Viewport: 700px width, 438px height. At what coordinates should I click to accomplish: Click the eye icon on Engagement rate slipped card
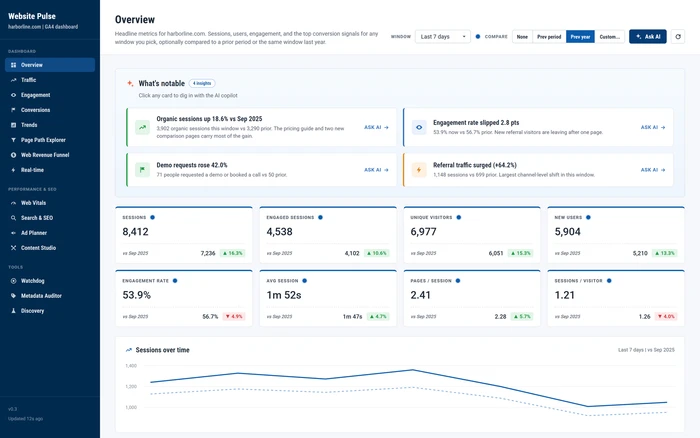419,127
